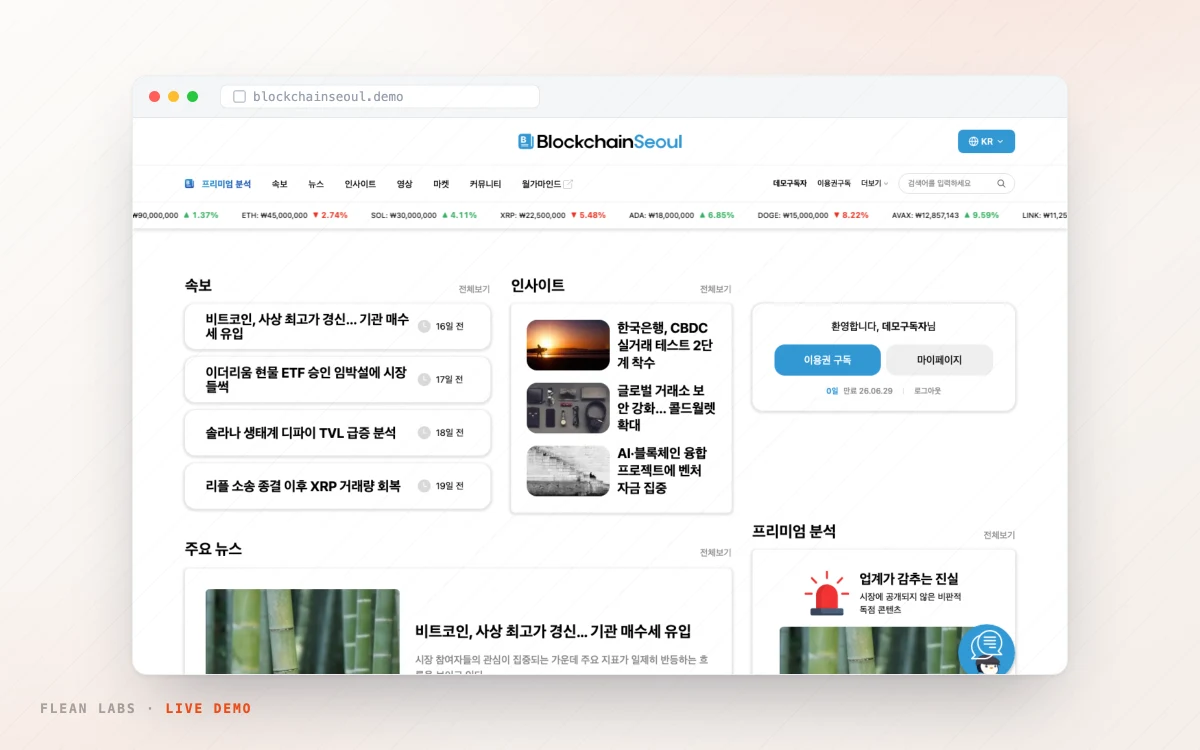The width and height of the screenshot is (1200, 750).
Task: Click 전체보기 beside the 프리미엄 분석 heading
Action: pyautogui.click(x=999, y=535)
